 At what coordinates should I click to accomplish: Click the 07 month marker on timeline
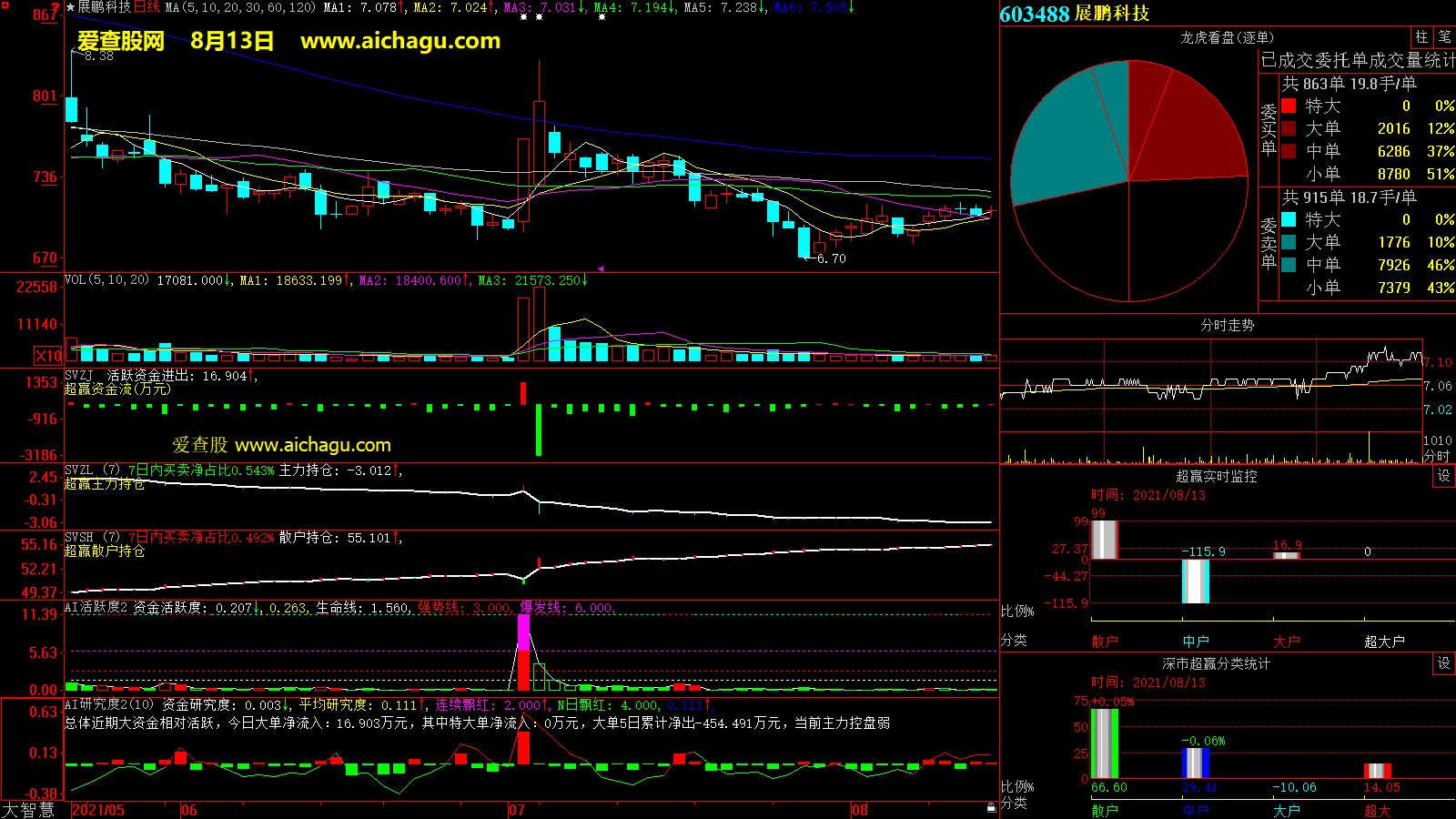(x=517, y=810)
